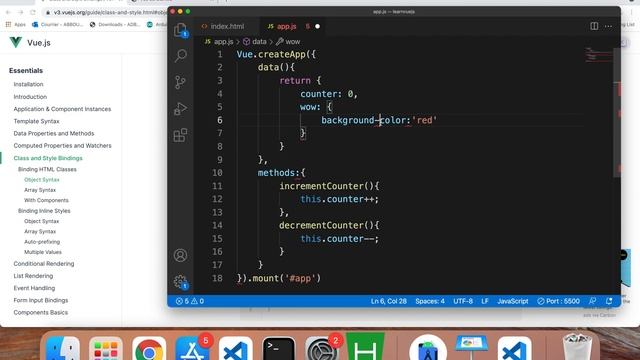640x360 pixels.
Task: Click the browser address bar
Action: [x=106, y=13]
